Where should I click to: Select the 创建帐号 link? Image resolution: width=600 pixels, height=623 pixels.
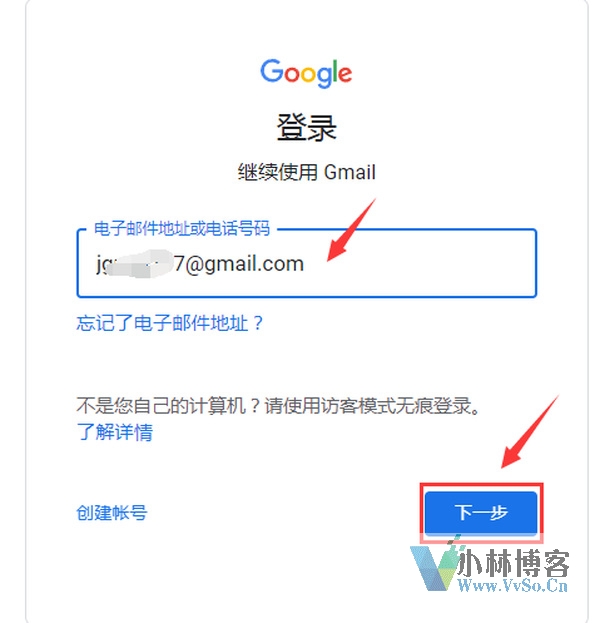click(112, 513)
